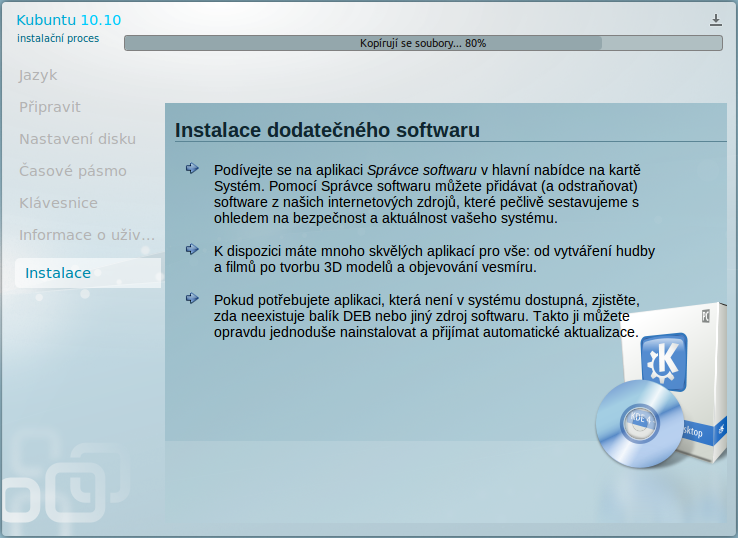Click the arrow bullet beside 'K dispozici máte'
Screen dimensions: 738x538
coord(192,249)
